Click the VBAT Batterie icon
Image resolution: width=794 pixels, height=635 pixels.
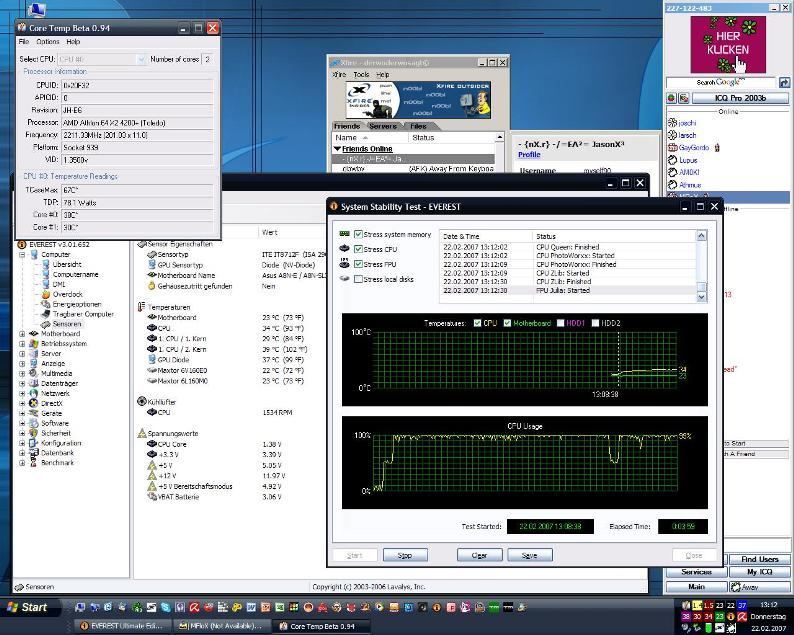click(x=151, y=497)
